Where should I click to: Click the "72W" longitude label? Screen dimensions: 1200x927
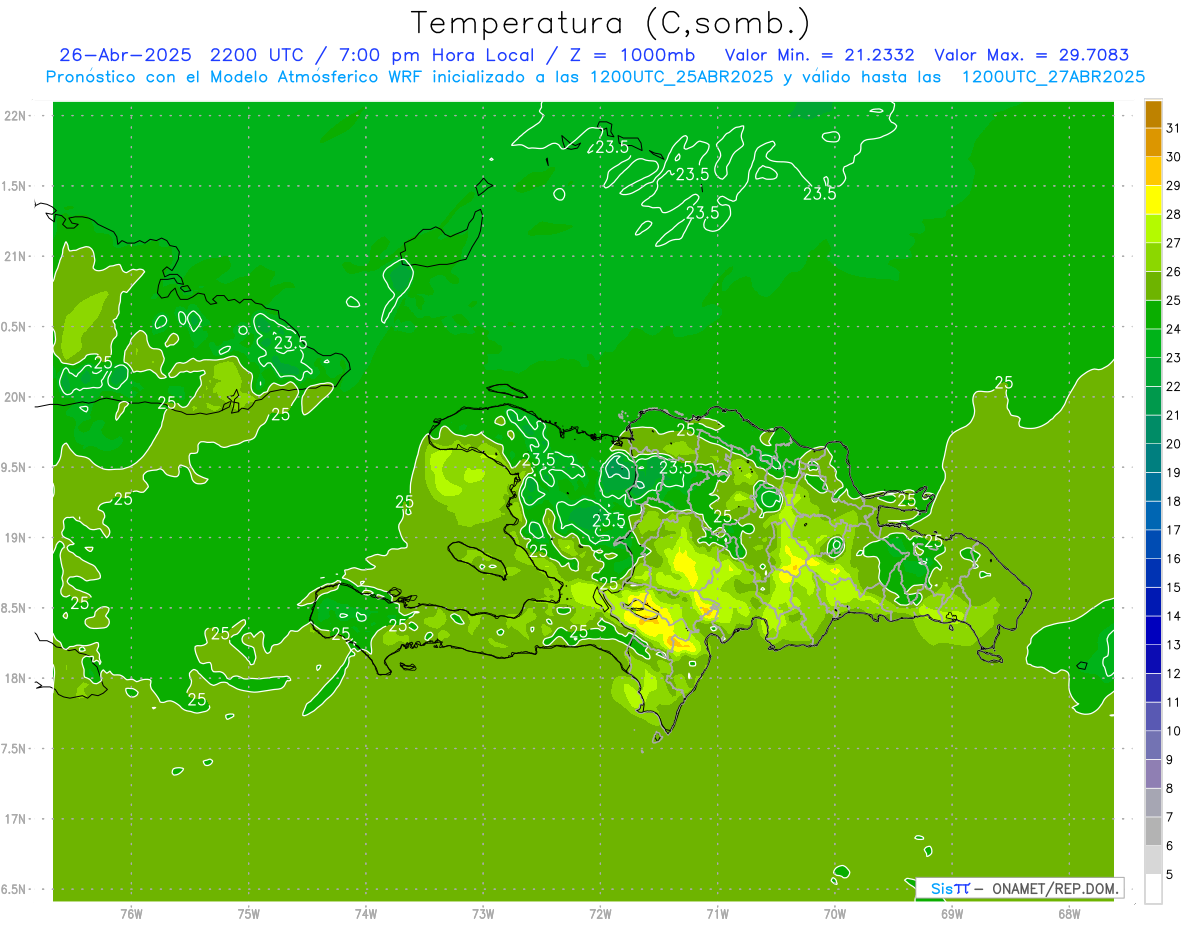point(600,913)
